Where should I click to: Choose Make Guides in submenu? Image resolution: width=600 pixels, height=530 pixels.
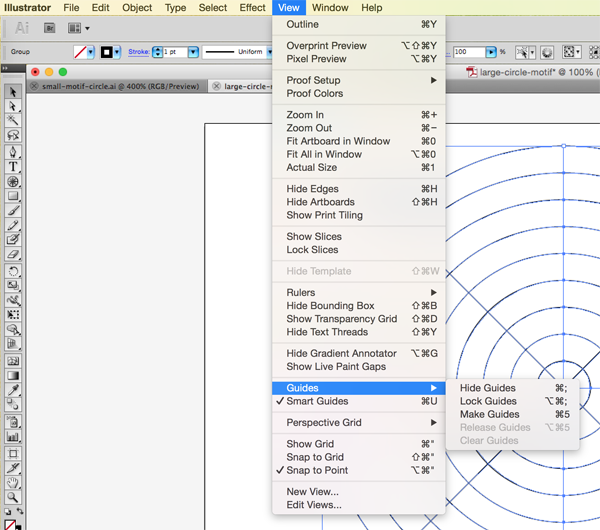click(512, 414)
